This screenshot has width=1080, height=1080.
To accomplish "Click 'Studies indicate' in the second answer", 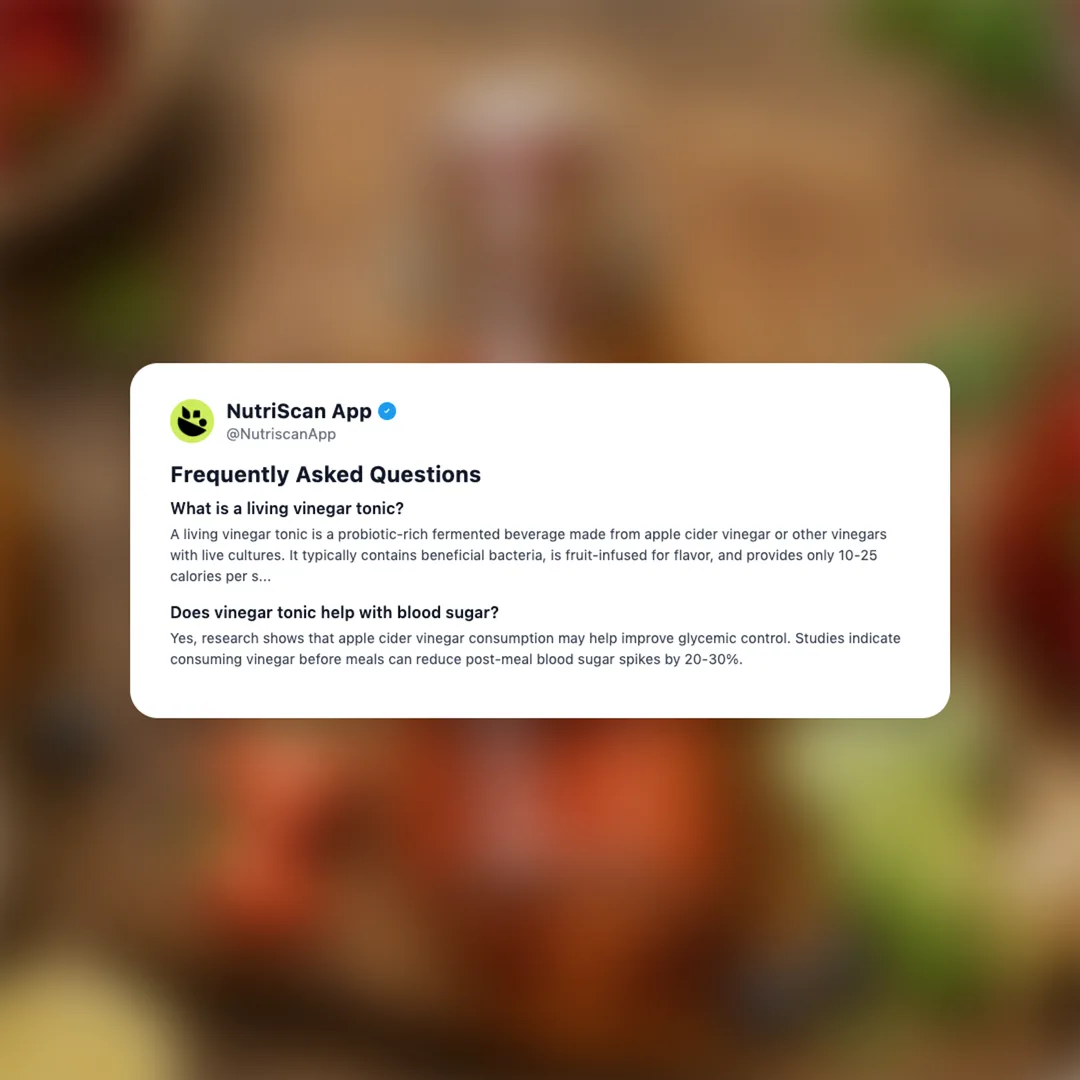I will 848,638.
